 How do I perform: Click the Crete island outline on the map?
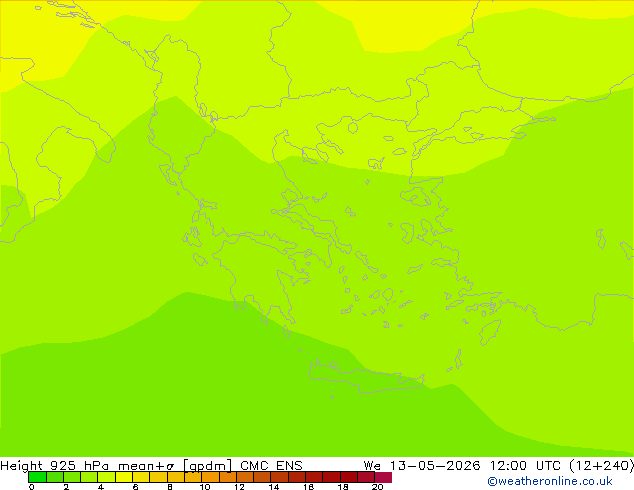tap(366, 376)
